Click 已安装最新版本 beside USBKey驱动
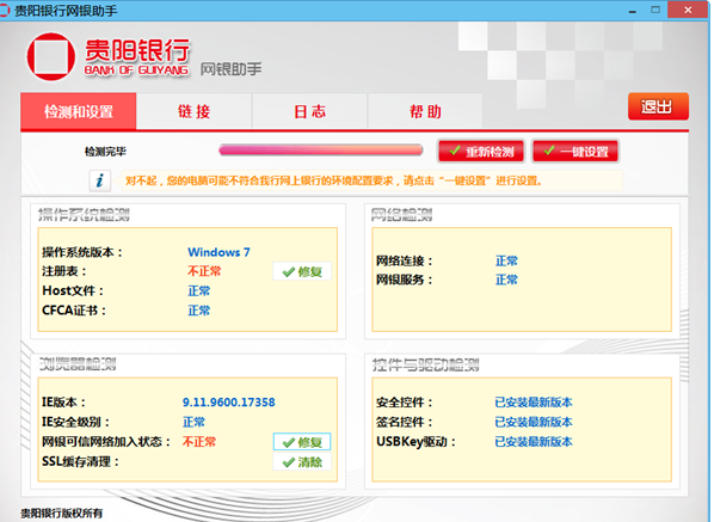This screenshot has height=522, width=714. click(x=533, y=442)
